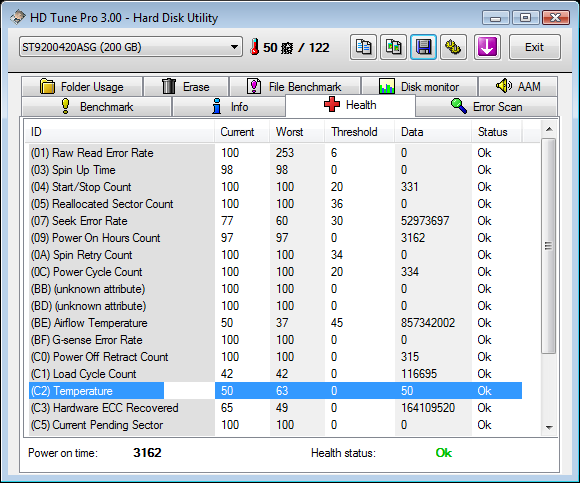Viewport: 580px width, 483px height.
Task: Select the (BB) unknown attribute row
Action: (276, 289)
